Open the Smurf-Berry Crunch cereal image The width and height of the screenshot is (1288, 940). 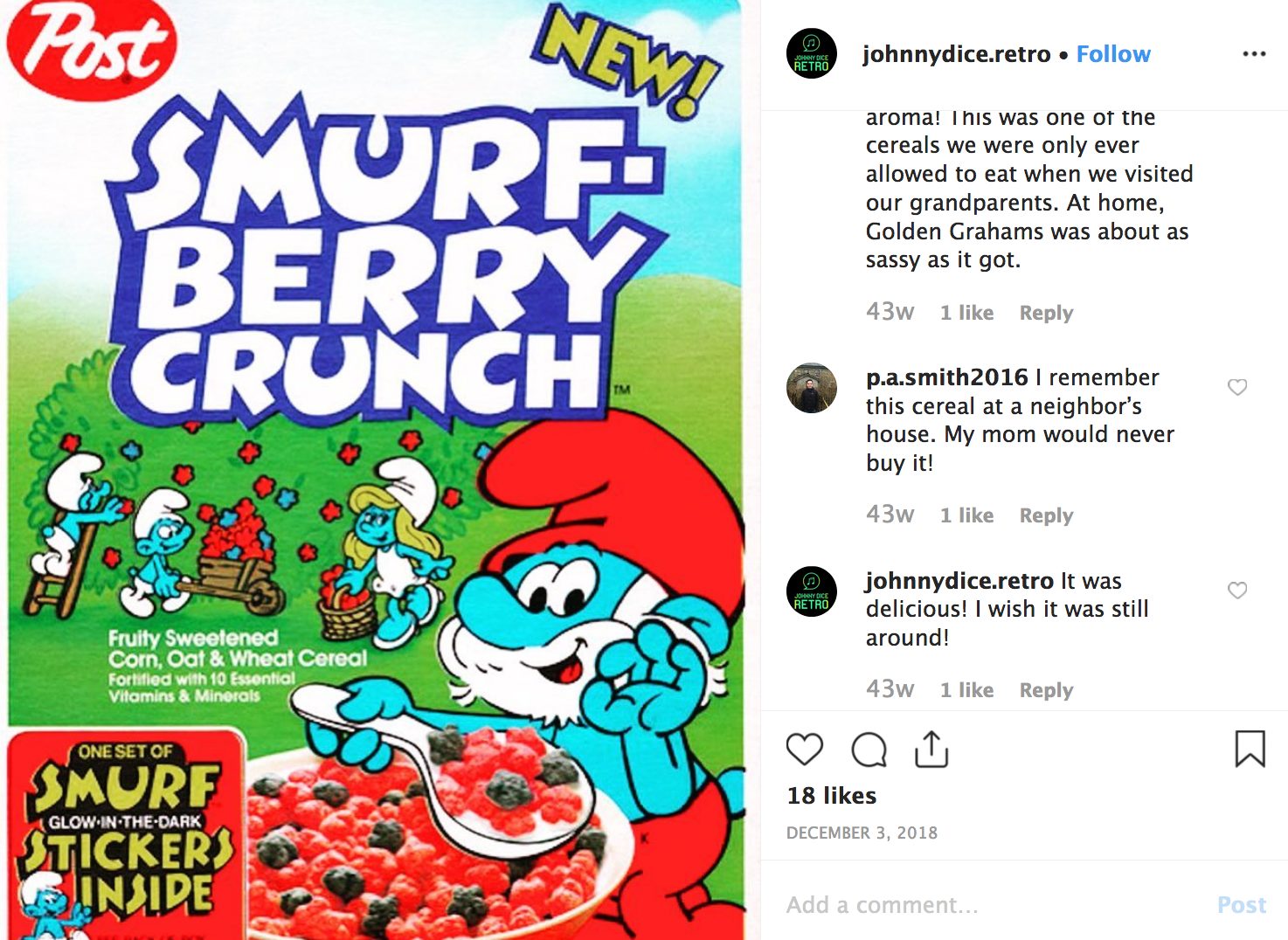pos(374,470)
